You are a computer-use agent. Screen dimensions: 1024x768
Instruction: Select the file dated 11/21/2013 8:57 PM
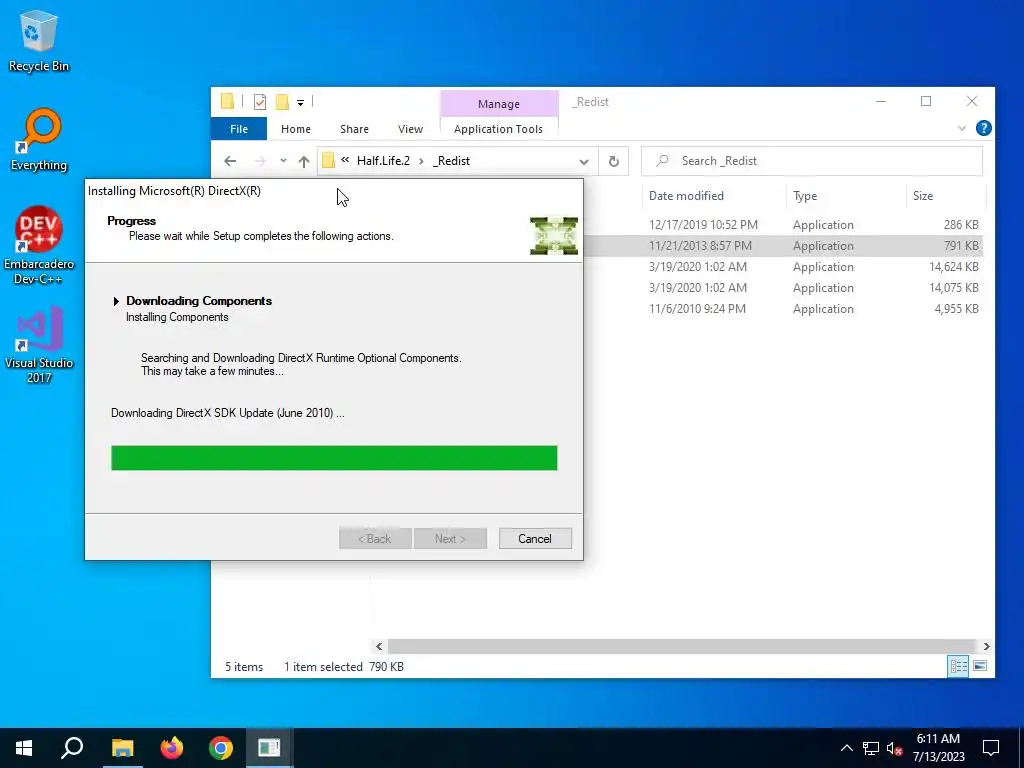(784, 246)
